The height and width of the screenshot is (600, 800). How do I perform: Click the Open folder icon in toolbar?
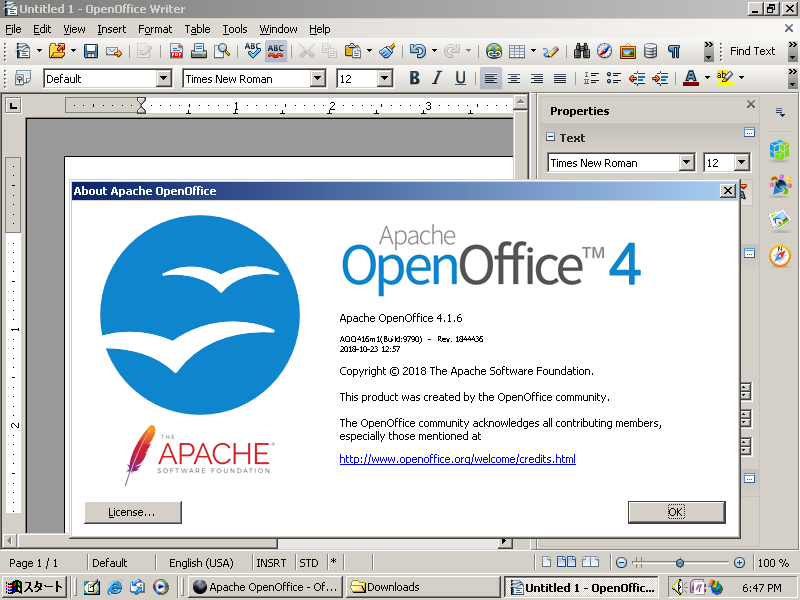[57, 51]
